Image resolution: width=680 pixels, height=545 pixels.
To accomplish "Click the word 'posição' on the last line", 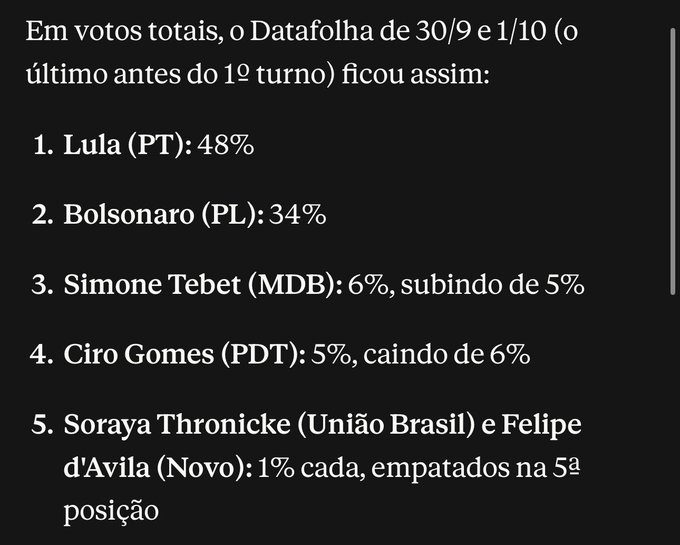I will click(x=111, y=512).
